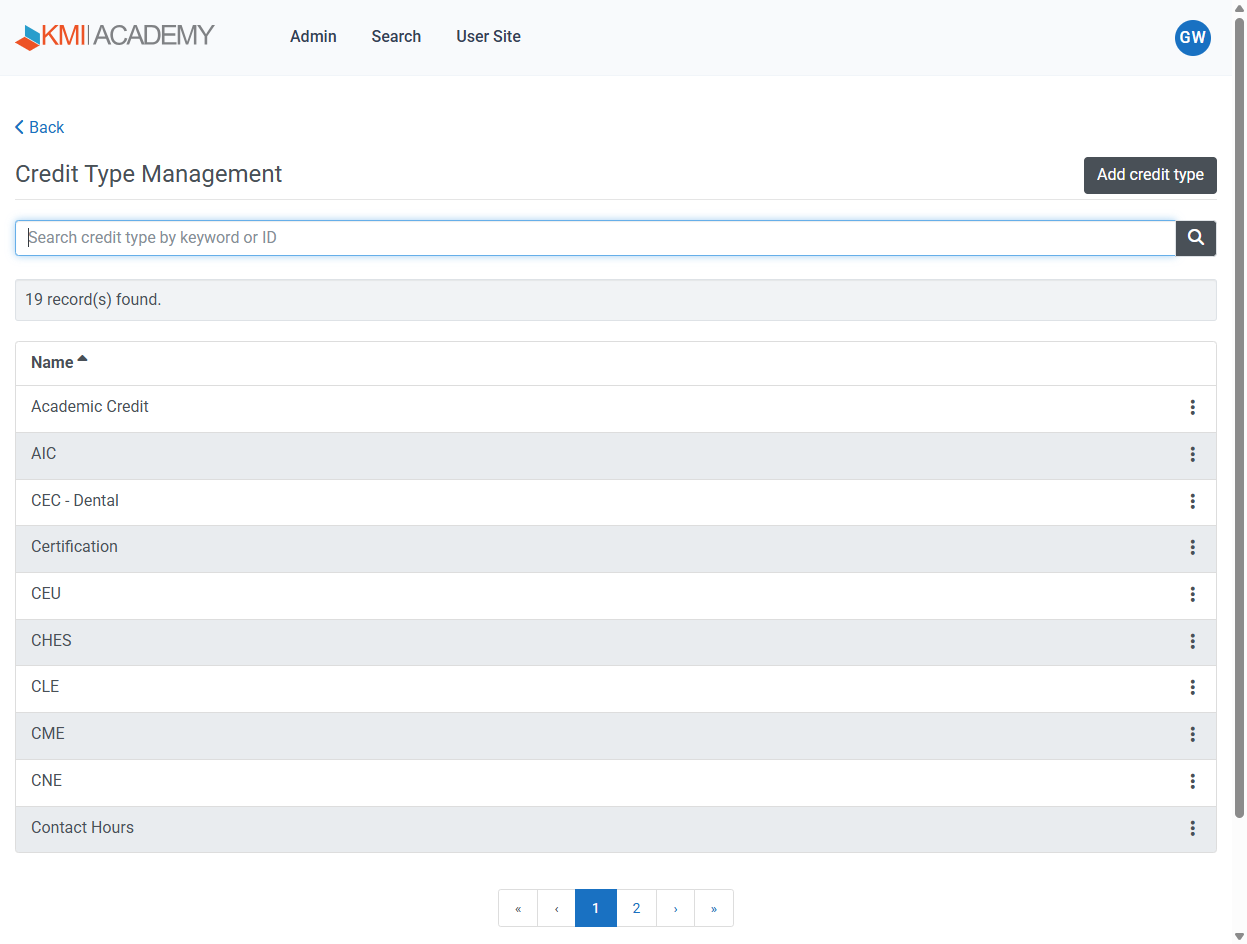This screenshot has width=1247, height=944.
Task: Open the GW user avatar menu
Action: [x=1192, y=38]
